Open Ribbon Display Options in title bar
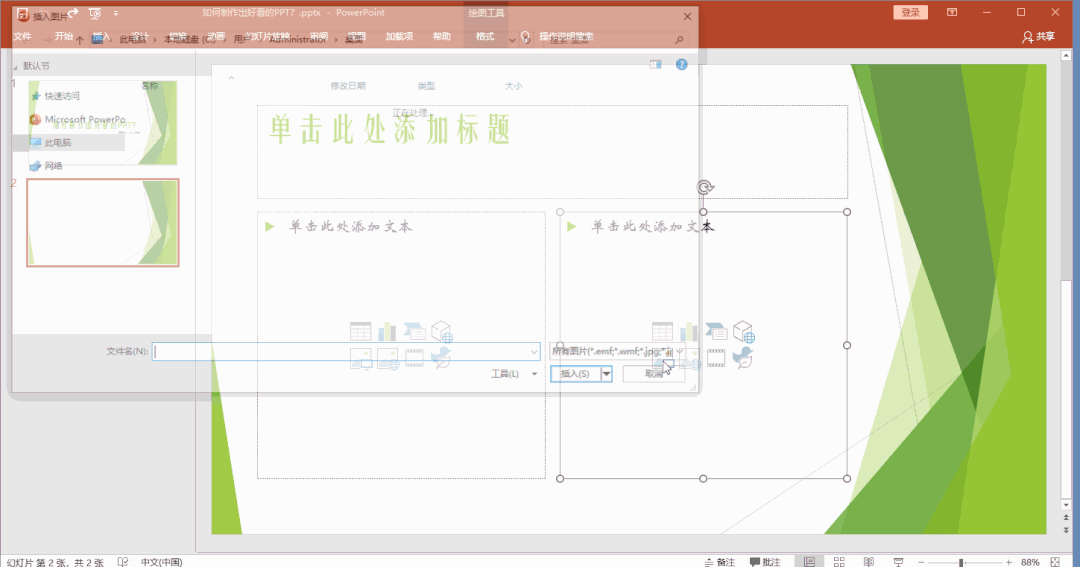 coord(952,12)
